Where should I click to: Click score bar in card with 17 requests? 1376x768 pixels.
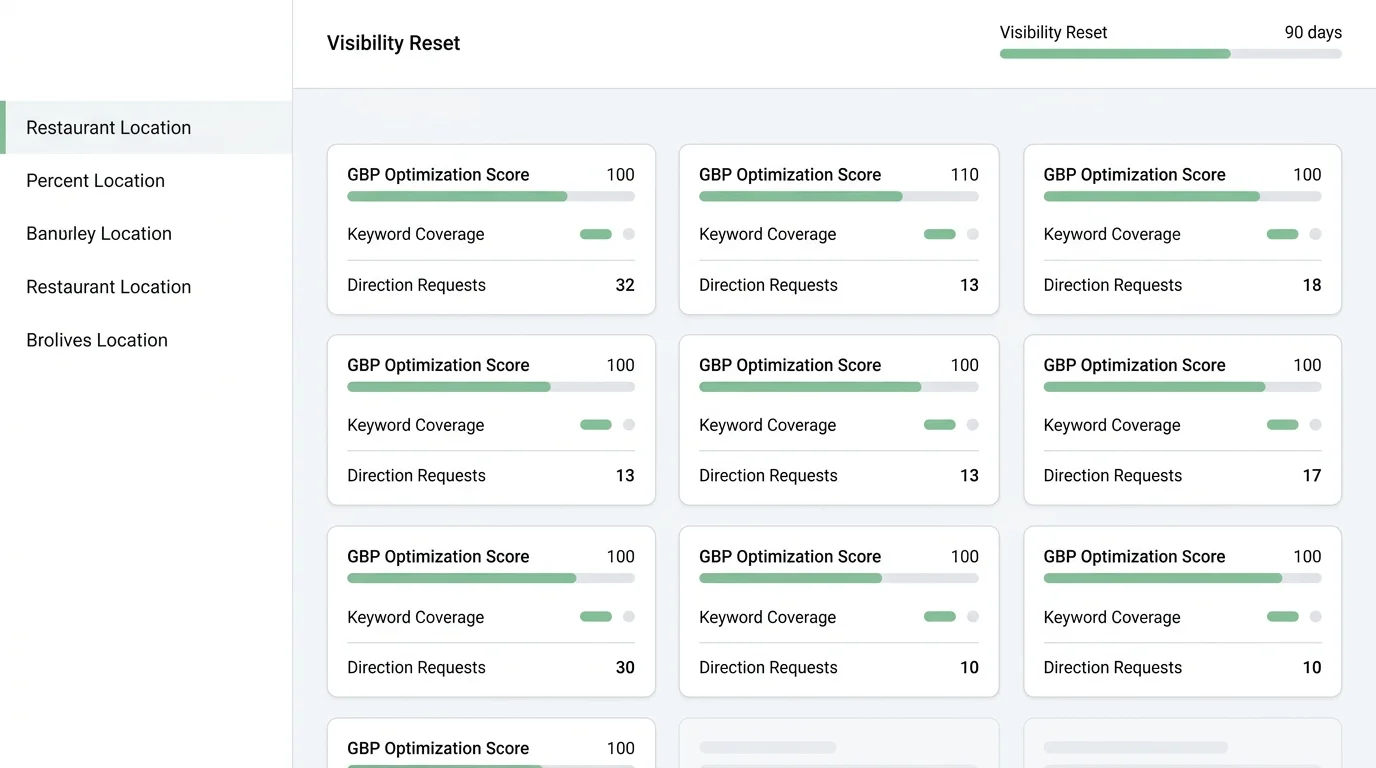(1183, 387)
